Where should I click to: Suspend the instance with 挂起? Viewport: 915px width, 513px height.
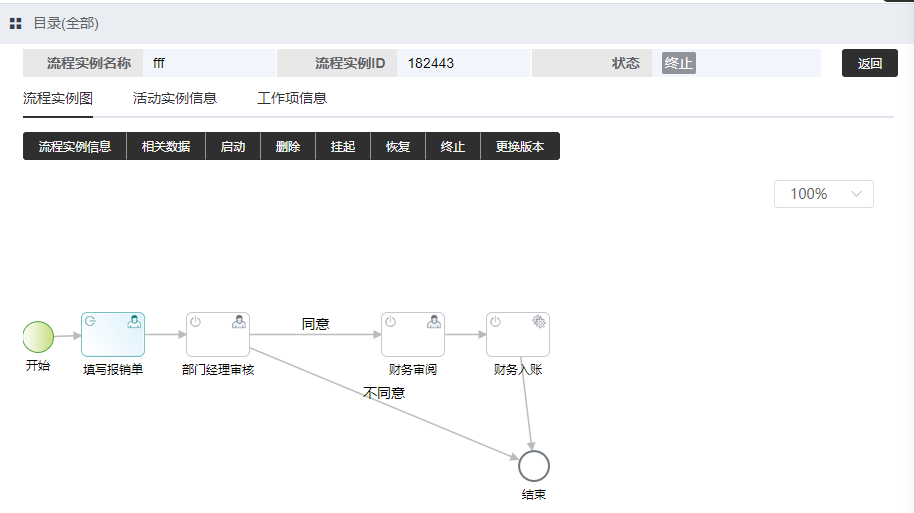343,146
